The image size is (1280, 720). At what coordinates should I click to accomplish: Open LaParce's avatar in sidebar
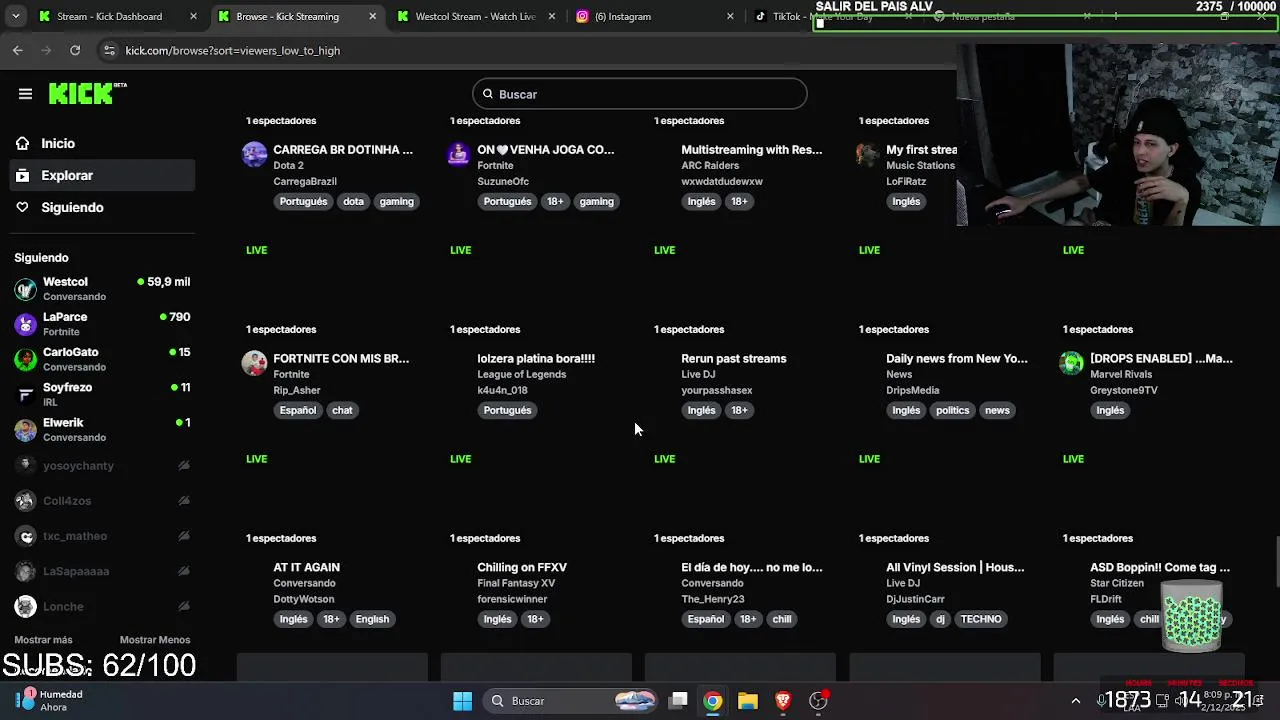tap(26, 324)
